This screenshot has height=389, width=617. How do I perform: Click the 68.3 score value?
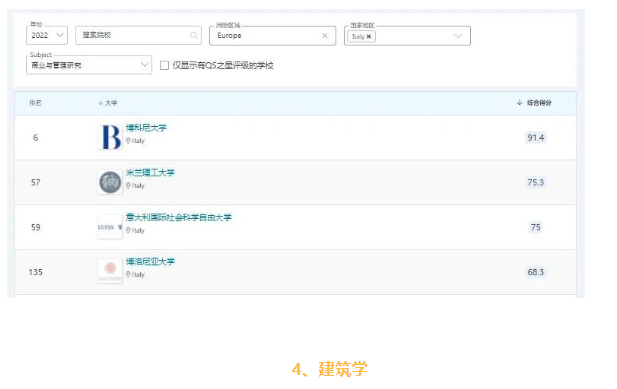pos(536,272)
